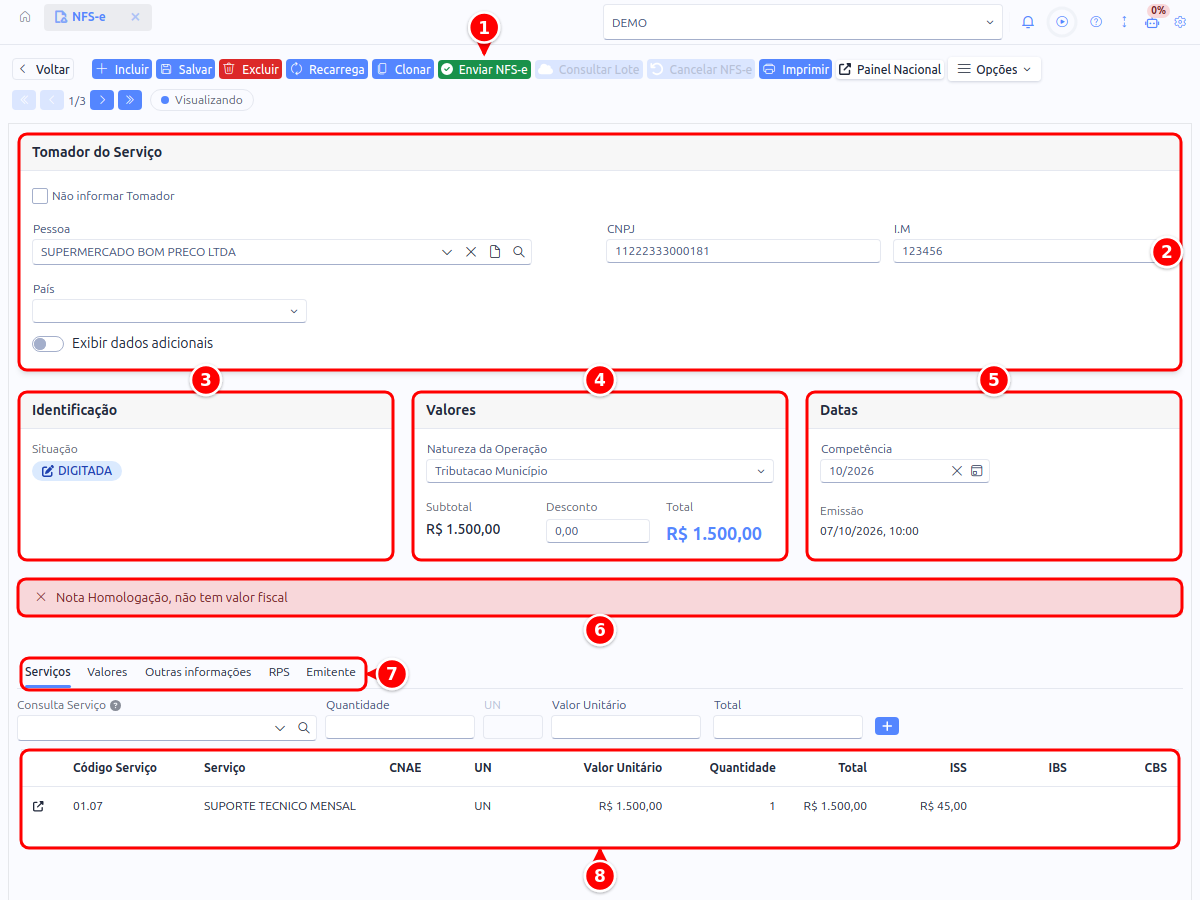This screenshot has width=1200, height=900.
Task: Open the settings gear
Action: [x=1180, y=22]
